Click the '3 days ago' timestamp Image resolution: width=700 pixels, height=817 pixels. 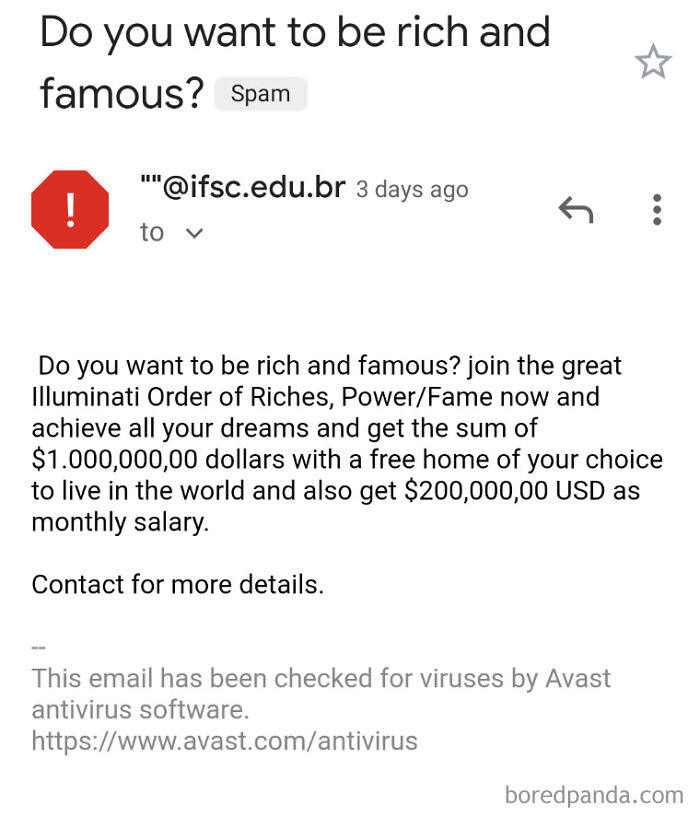click(411, 189)
